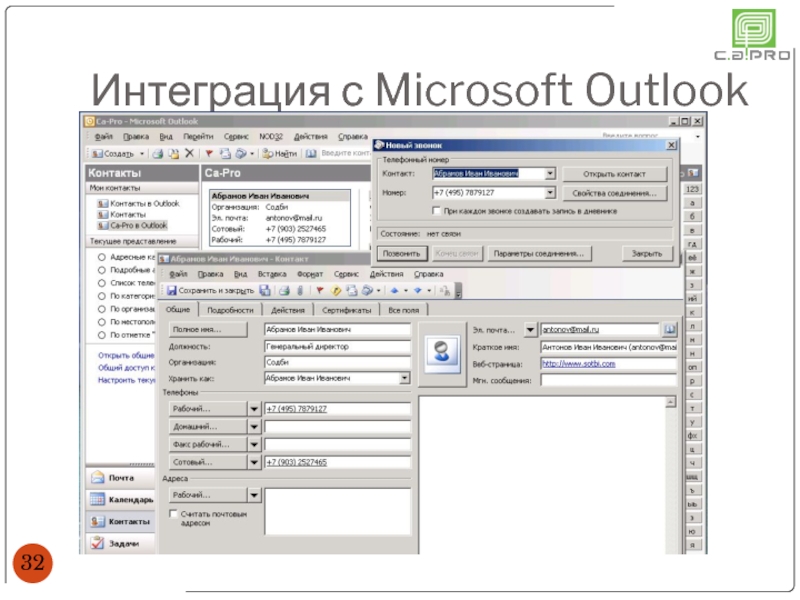Click the Move to Folder icon in main toolbar

pos(174,154)
